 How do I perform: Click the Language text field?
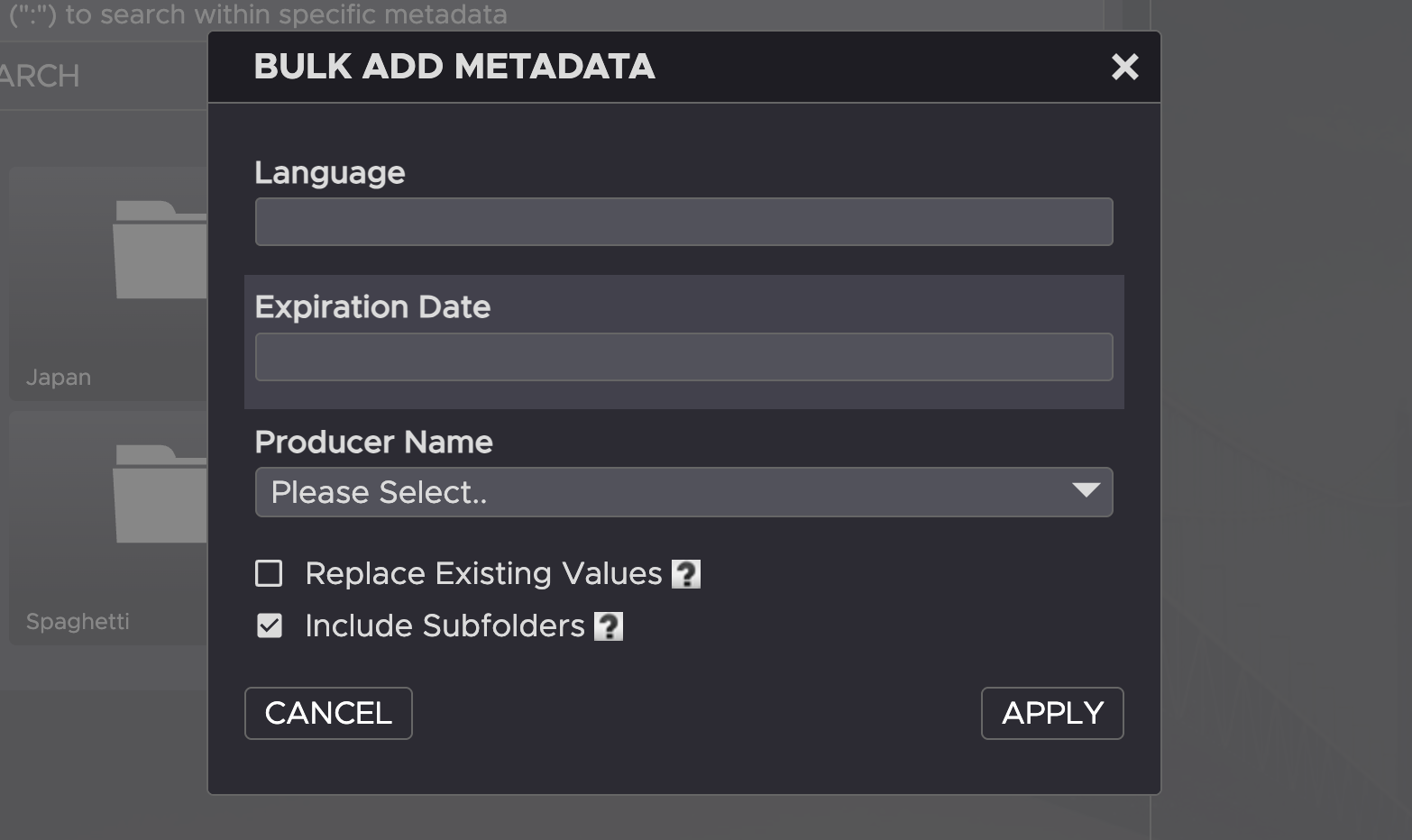683,222
